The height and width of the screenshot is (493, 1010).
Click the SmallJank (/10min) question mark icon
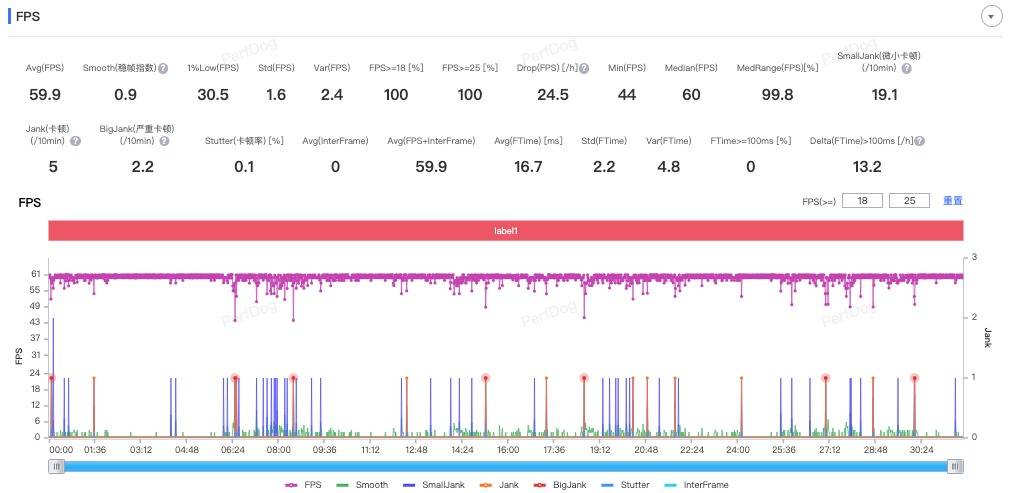click(906, 69)
